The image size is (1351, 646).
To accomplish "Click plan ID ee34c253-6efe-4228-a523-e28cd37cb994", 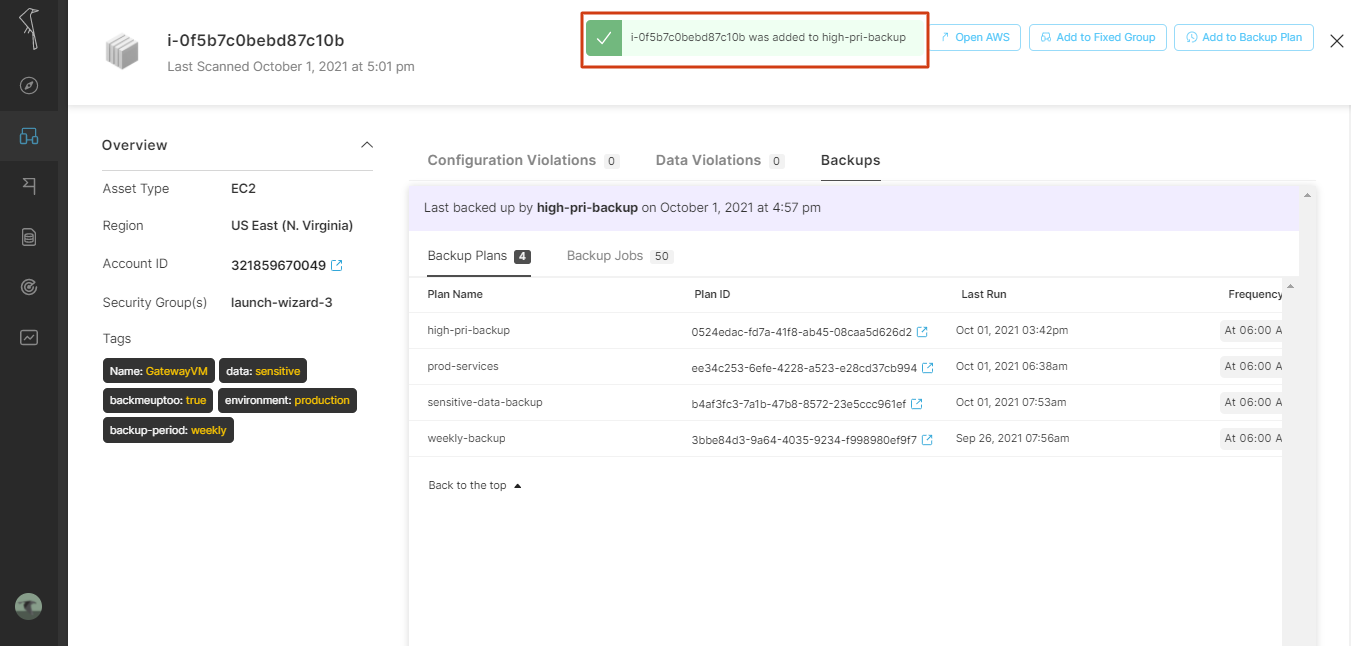I will [x=804, y=367].
